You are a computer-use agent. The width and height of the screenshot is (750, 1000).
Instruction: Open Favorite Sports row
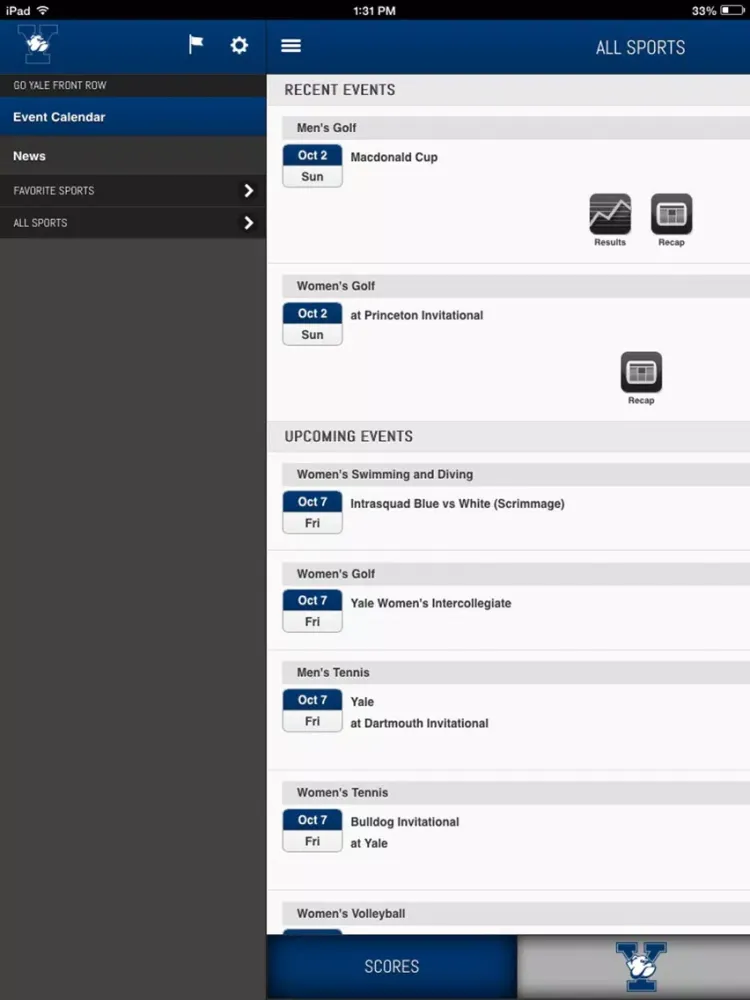pos(133,191)
